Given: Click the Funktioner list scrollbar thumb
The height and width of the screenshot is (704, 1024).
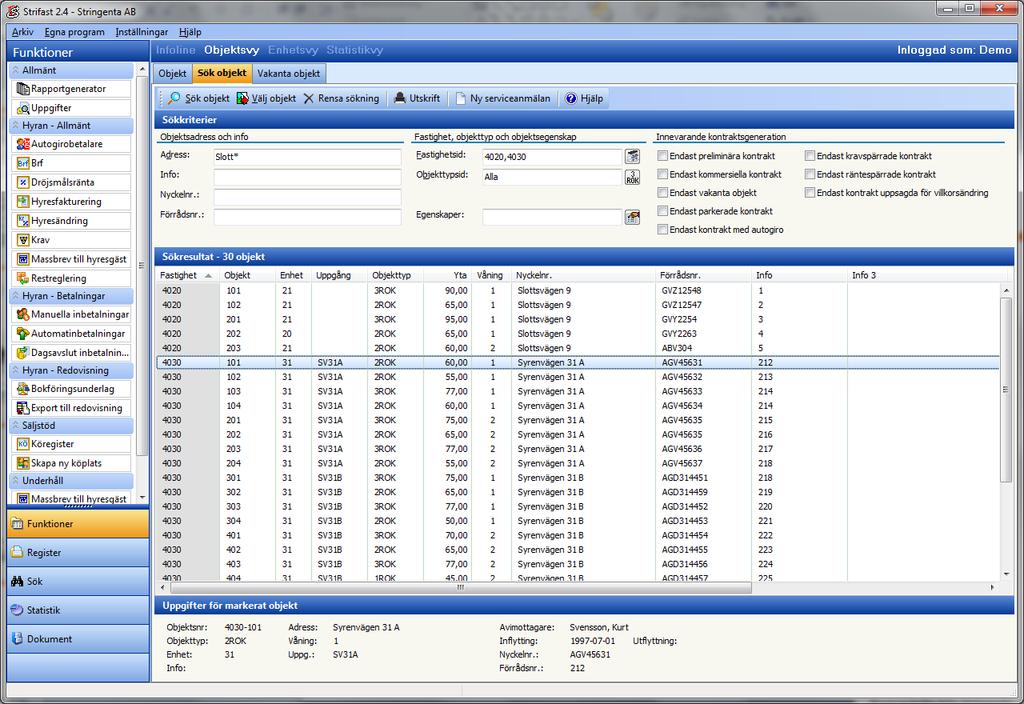Looking at the screenshot, I should pyautogui.click(x=142, y=266).
